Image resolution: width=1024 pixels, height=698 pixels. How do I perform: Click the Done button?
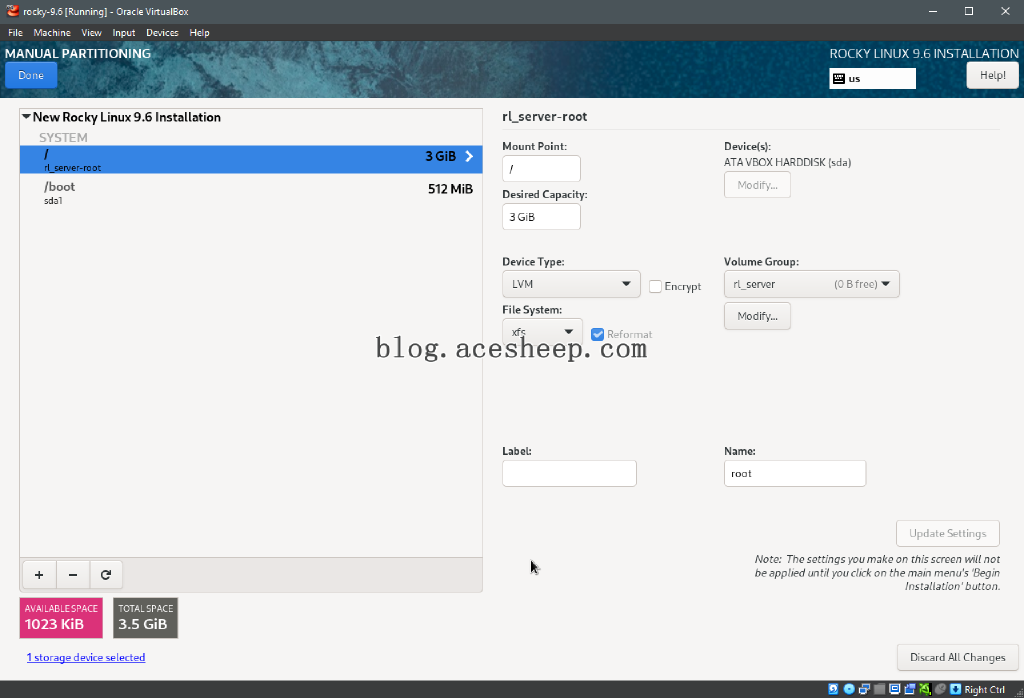point(31,74)
